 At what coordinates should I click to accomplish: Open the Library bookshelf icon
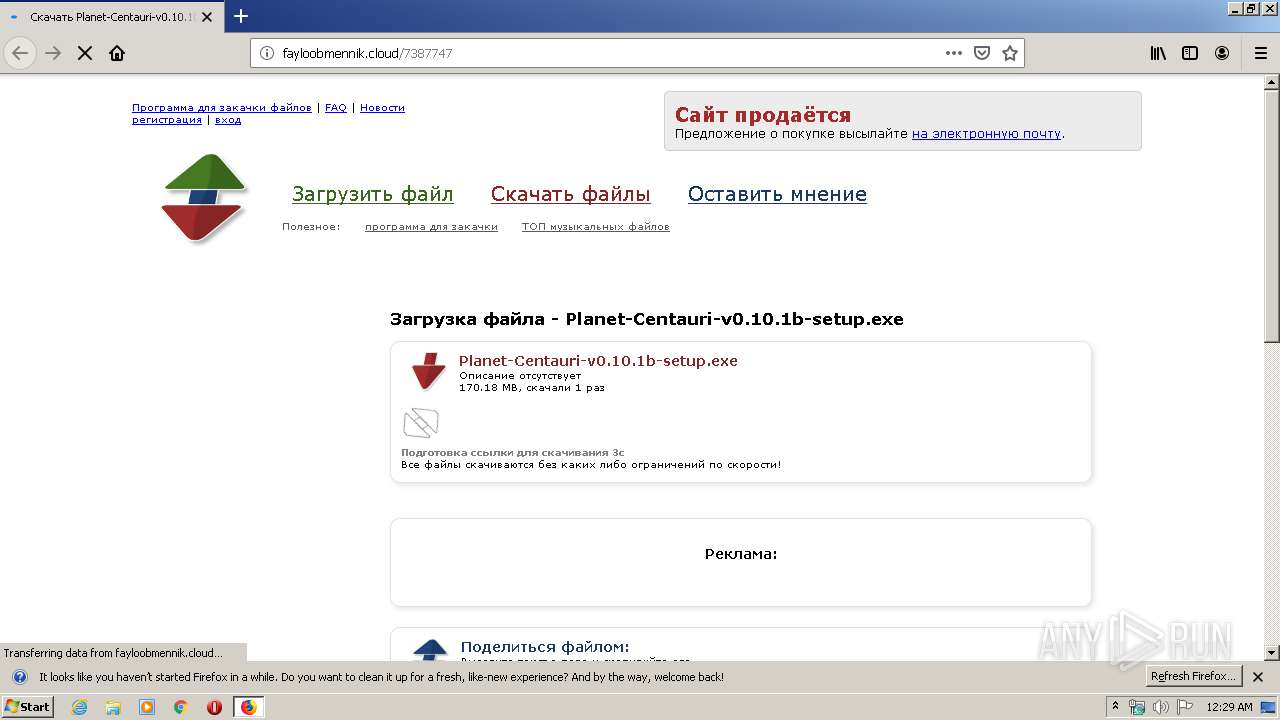(1158, 53)
